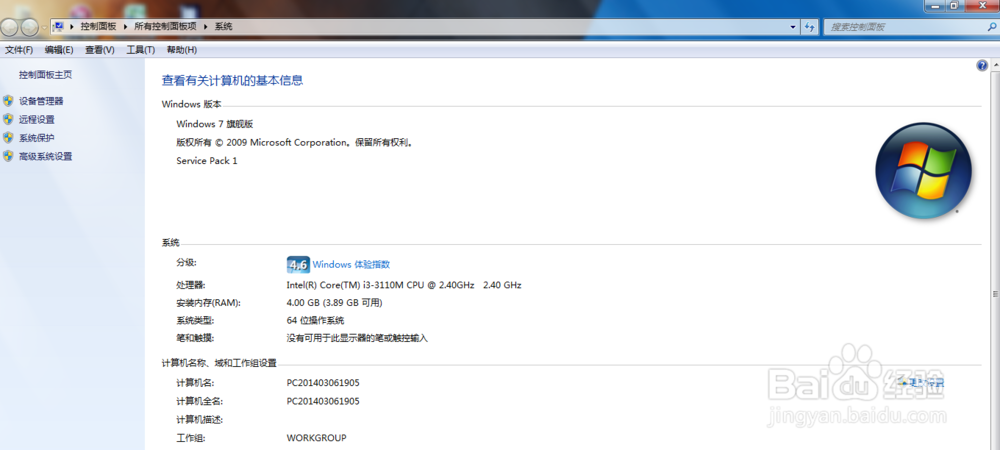Screen dimensions: 1000x450
Task: Open help with the blue question mark icon
Action: coord(982,66)
